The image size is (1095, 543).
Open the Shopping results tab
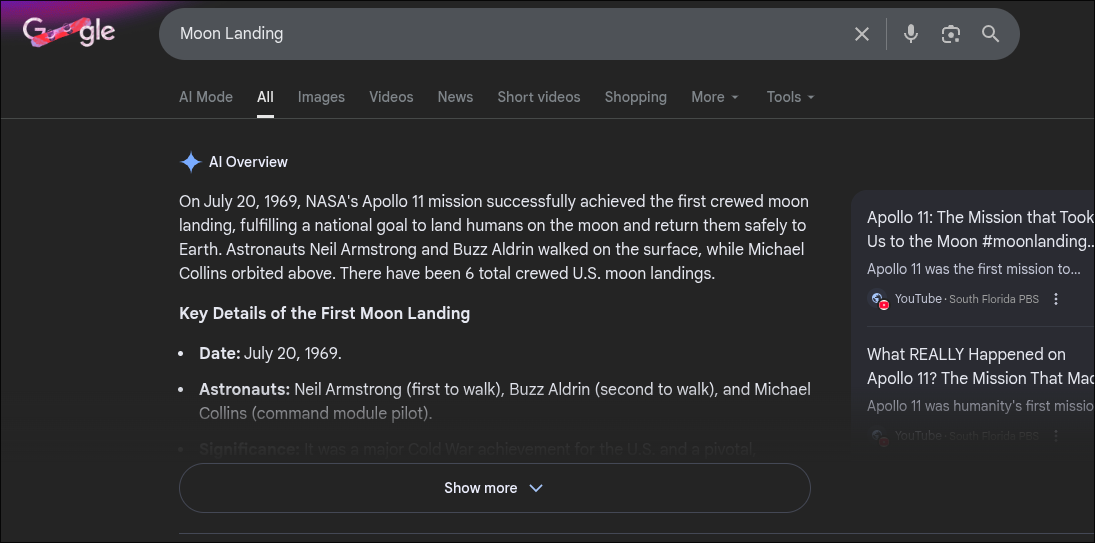[635, 97]
